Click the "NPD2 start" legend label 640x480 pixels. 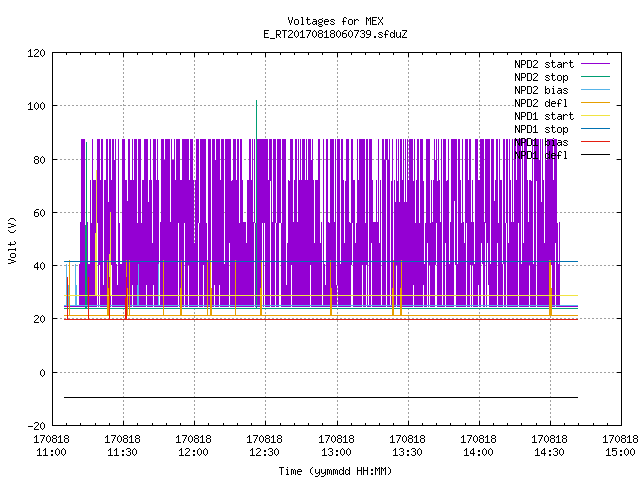coord(544,64)
